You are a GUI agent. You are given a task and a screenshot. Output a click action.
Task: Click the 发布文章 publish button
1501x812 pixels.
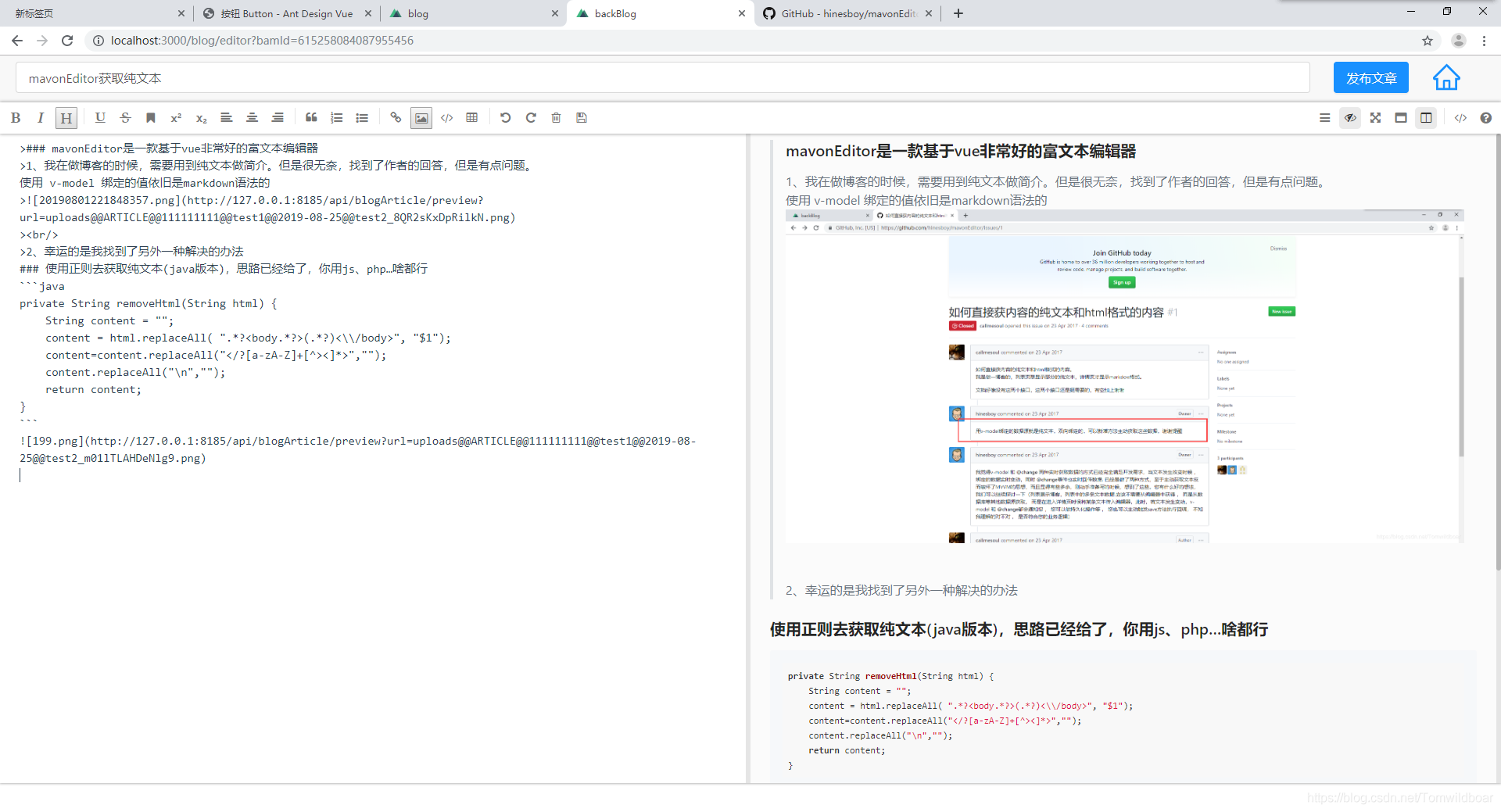click(x=1370, y=77)
